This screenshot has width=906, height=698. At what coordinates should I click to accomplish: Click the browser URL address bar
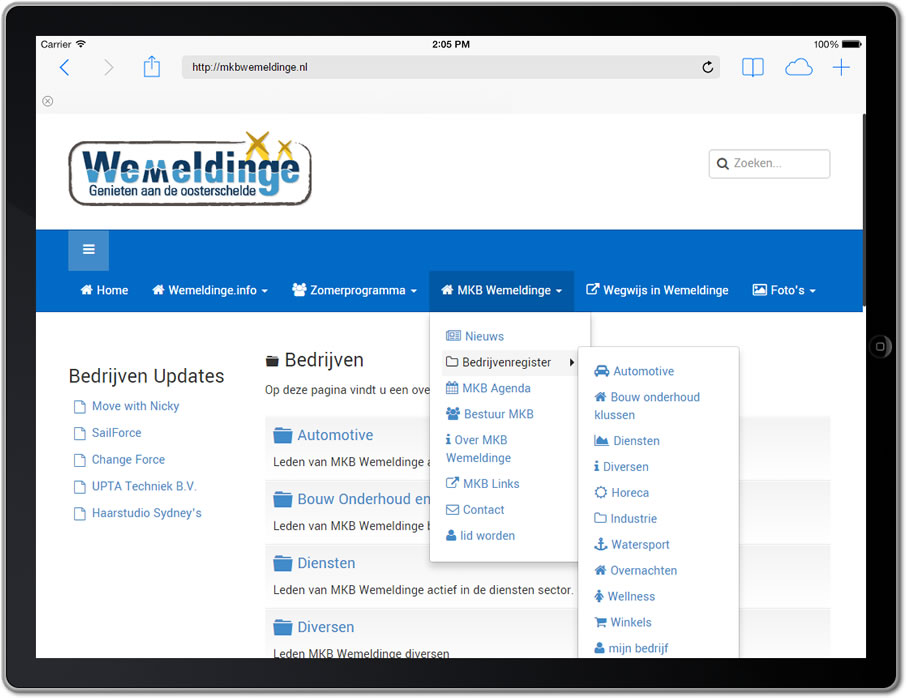pyautogui.click(x=440, y=67)
